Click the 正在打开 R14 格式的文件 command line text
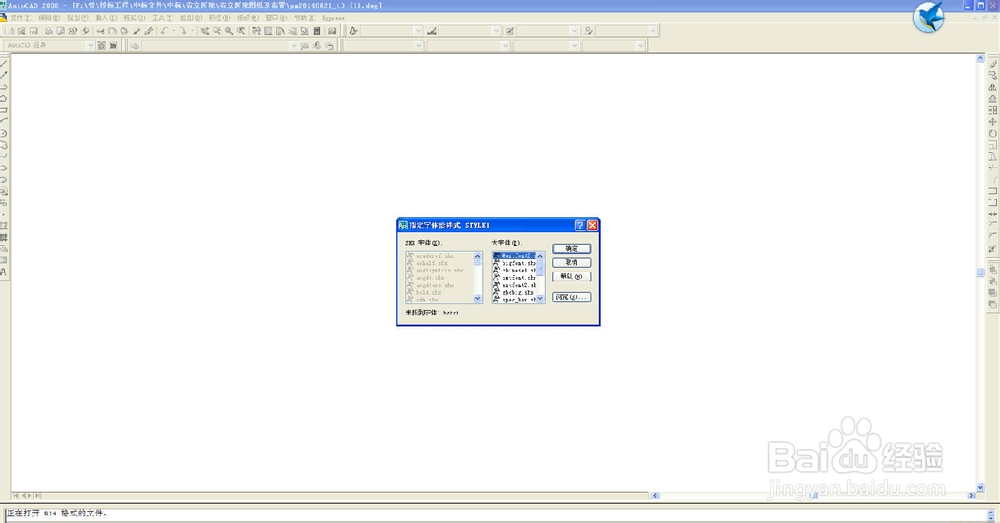Viewport: 1000px width, 523px height. [x=57, y=513]
